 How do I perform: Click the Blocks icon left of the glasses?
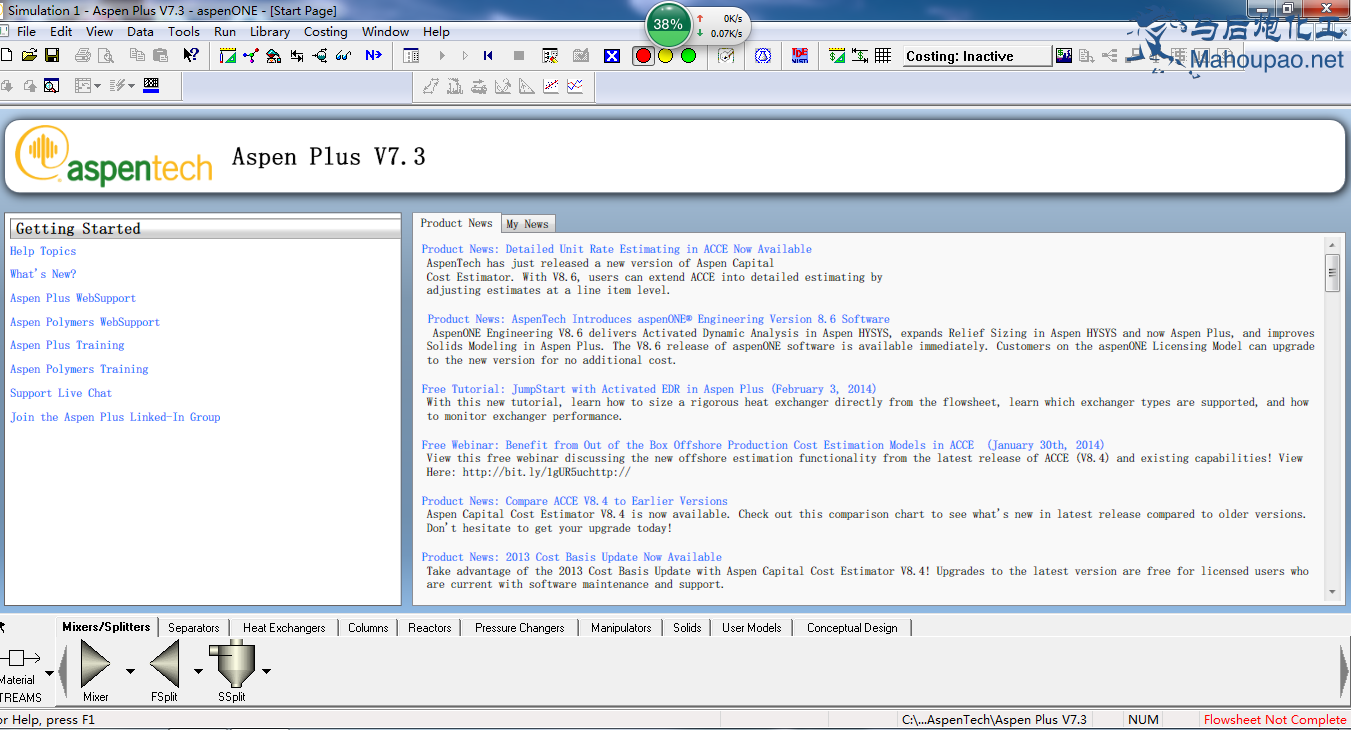(x=320, y=56)
